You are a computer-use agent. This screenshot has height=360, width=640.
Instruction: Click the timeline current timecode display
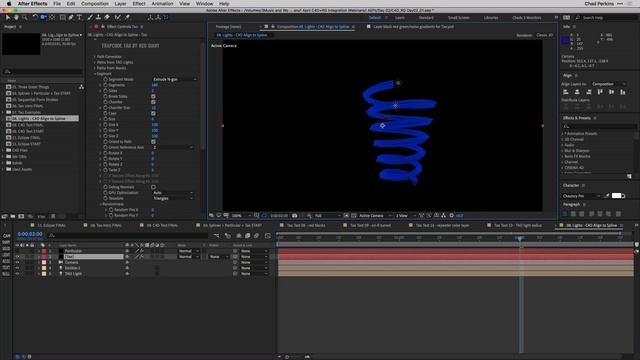pos(30,234)
